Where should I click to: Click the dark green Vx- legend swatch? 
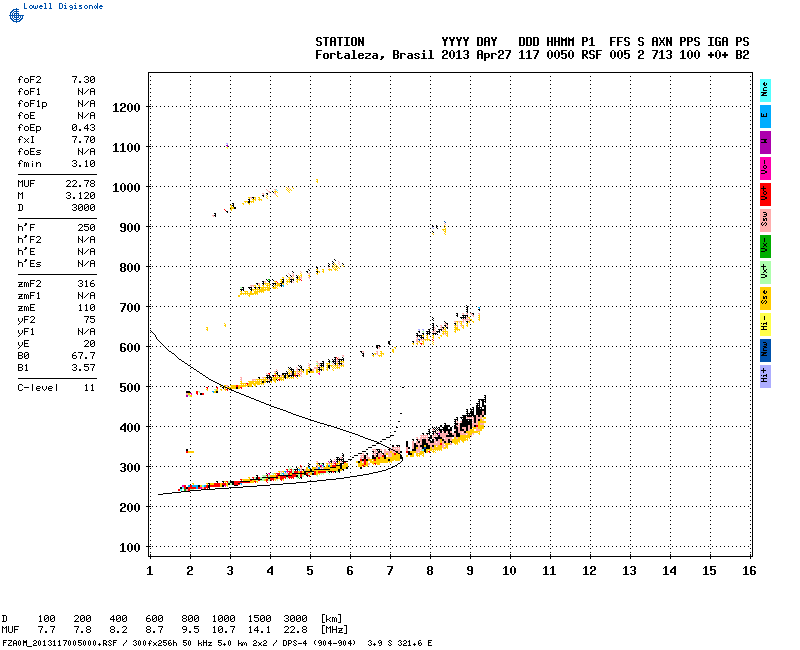pyautogui.click(x=765, y=246)
